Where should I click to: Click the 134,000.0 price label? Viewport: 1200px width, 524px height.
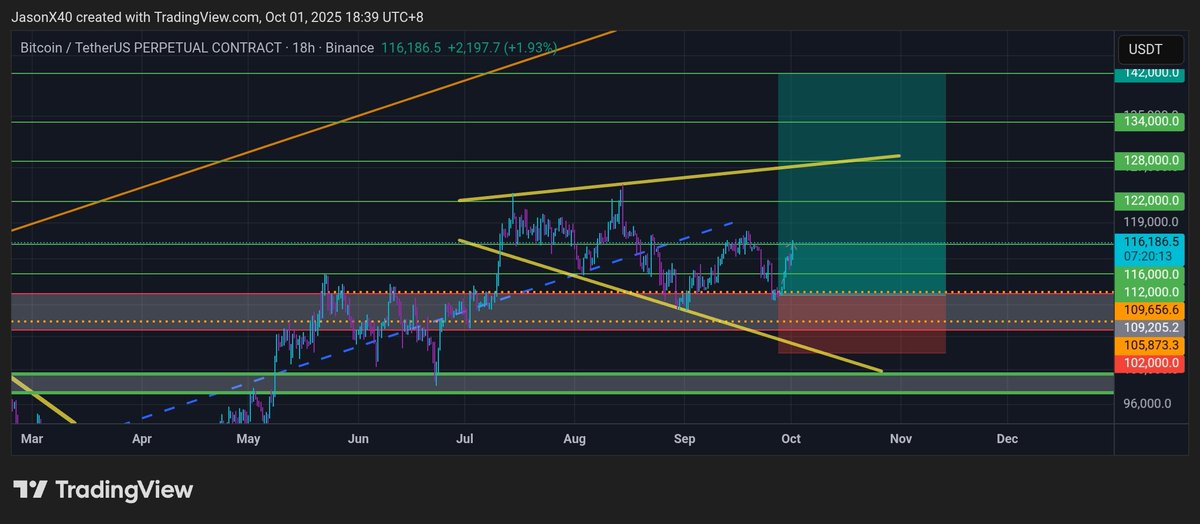1152,121
